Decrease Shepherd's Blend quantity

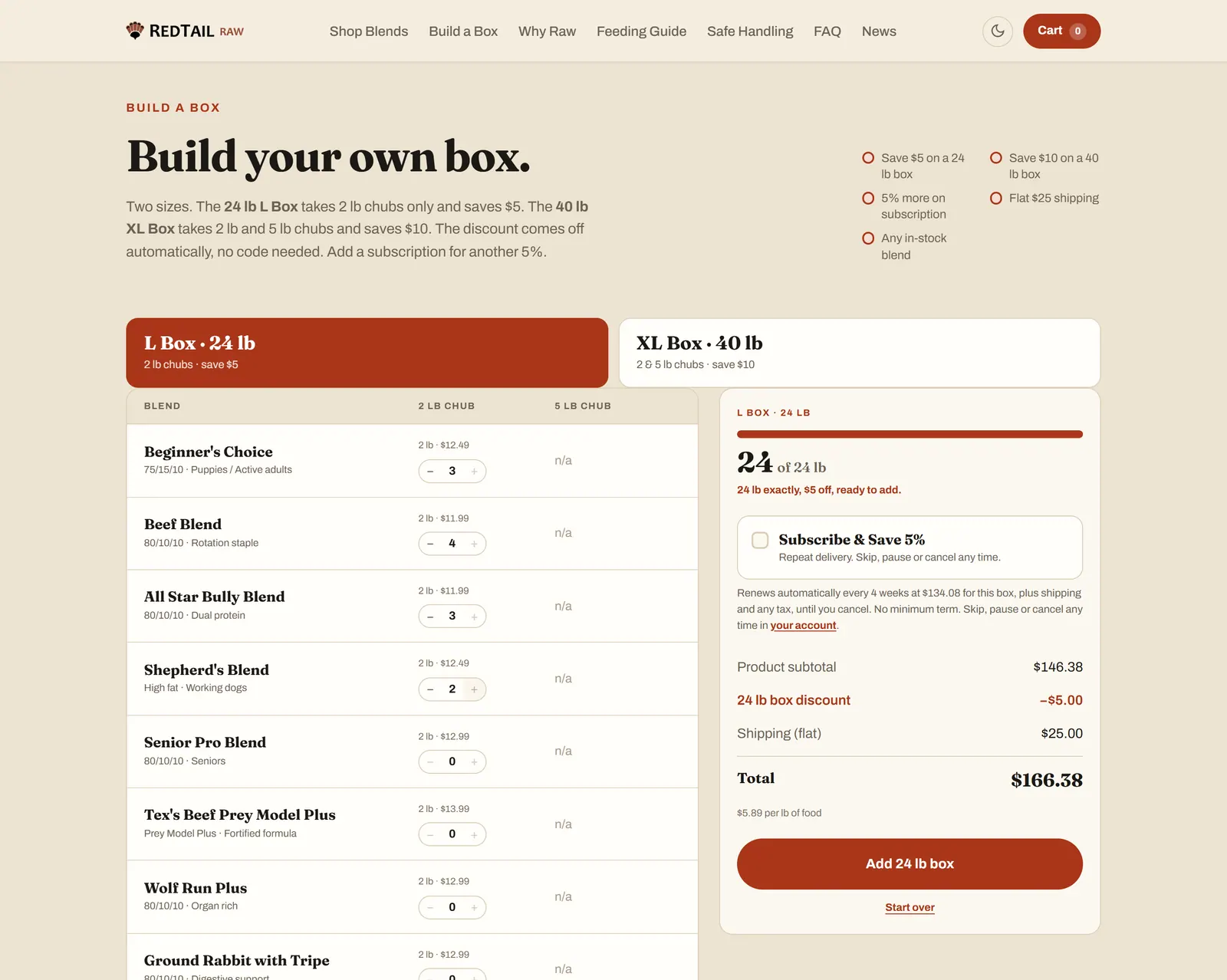click(x=430, y=689)
